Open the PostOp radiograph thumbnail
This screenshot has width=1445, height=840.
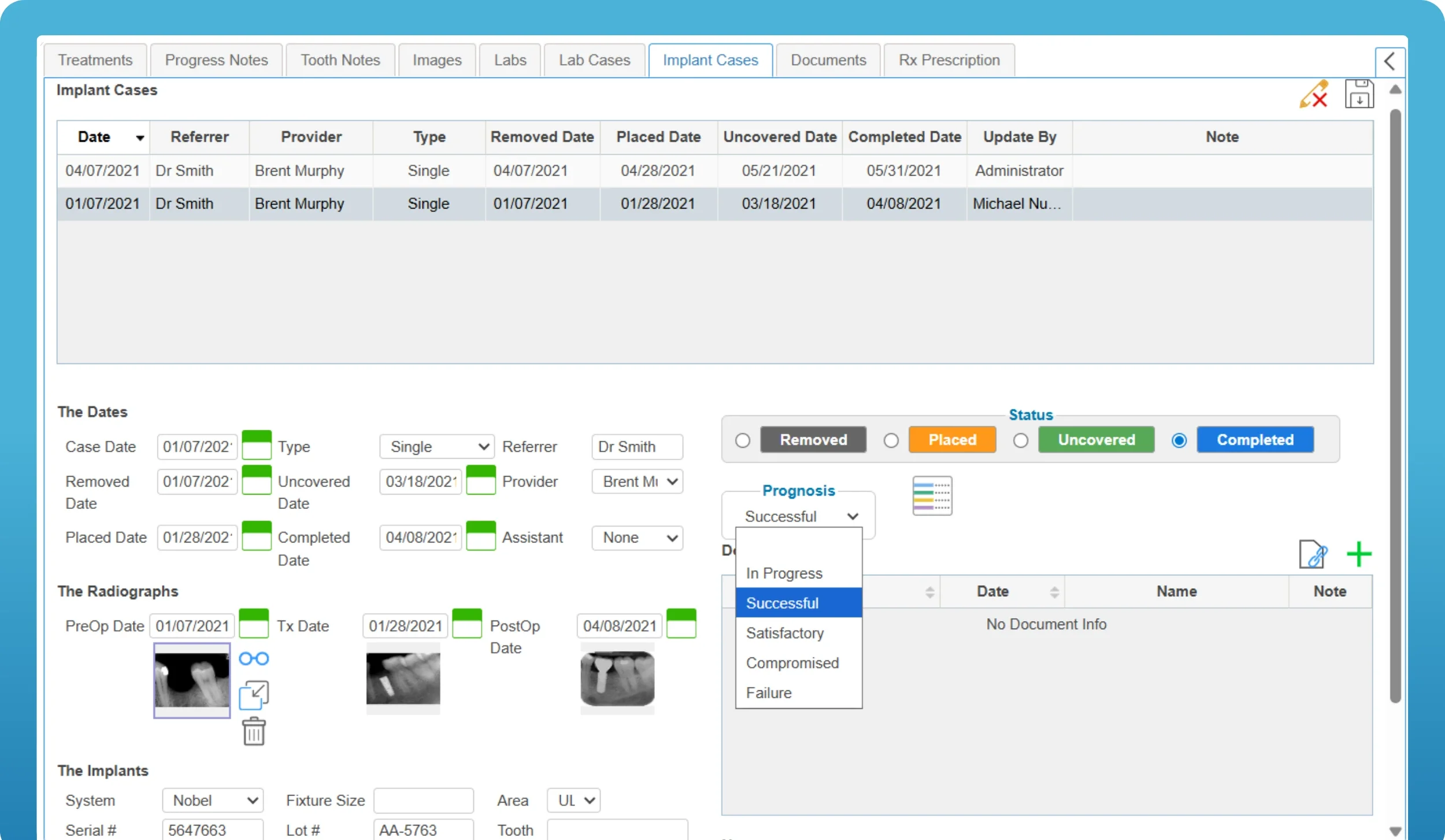tap(617, 679)
